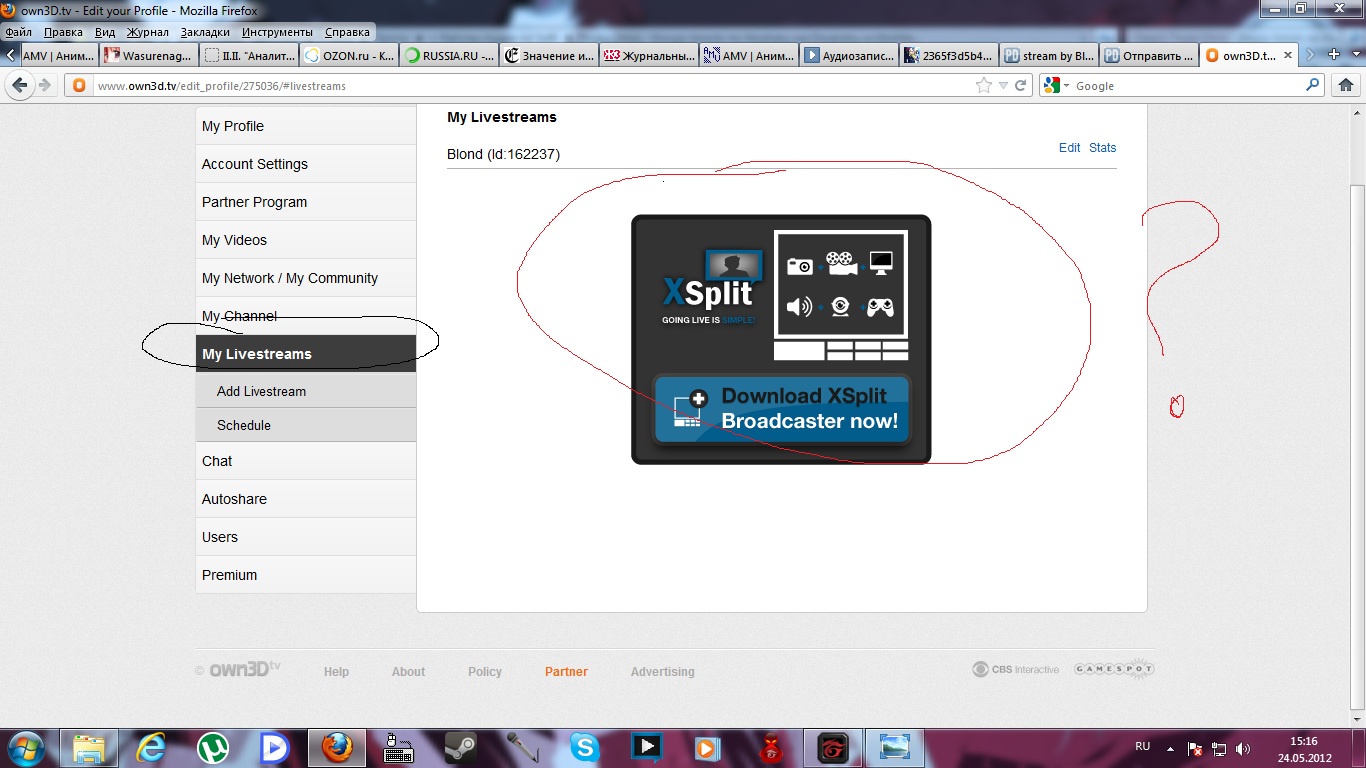Click the site identity icon beside the address
1366x768 pixels.
80,85
